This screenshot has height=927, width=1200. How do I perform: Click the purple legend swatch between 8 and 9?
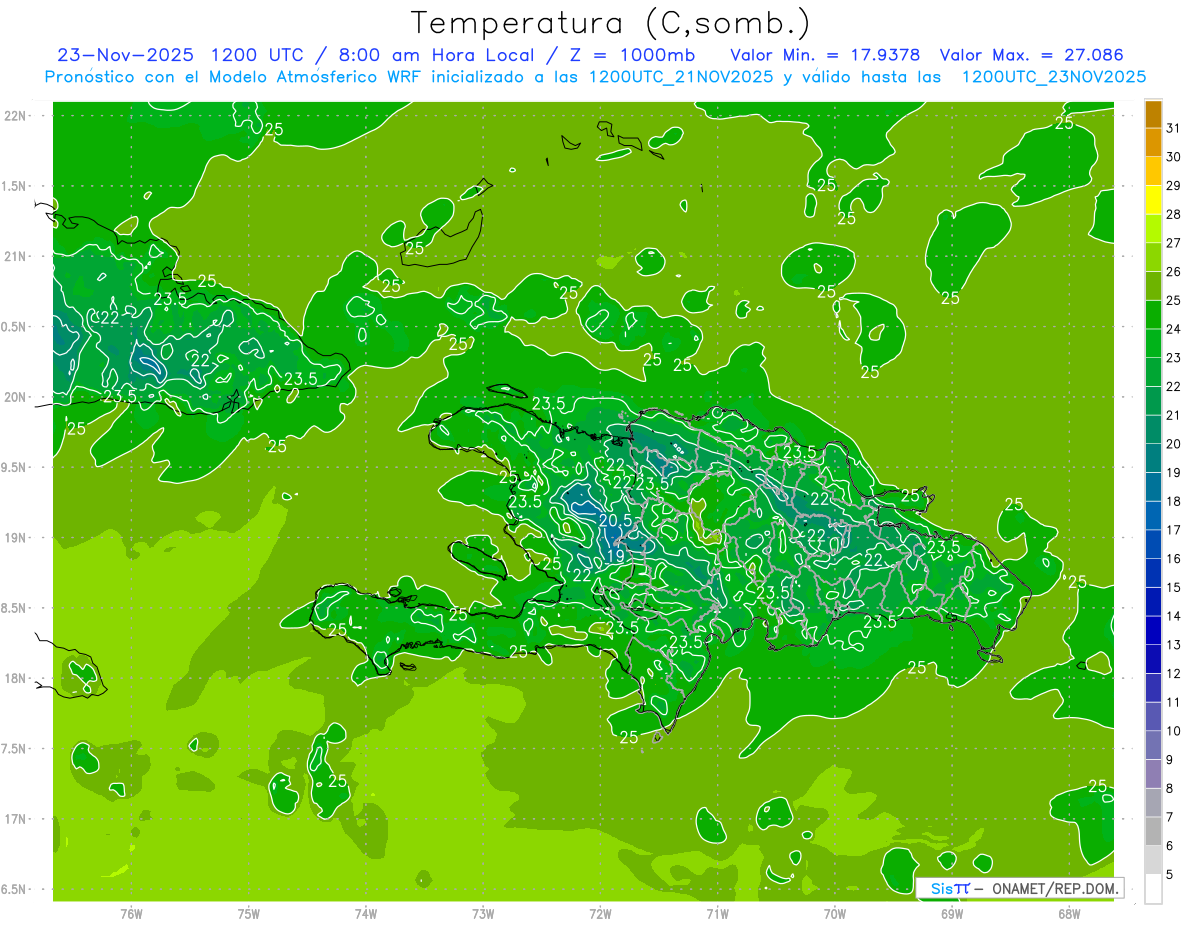point(1153,774)
